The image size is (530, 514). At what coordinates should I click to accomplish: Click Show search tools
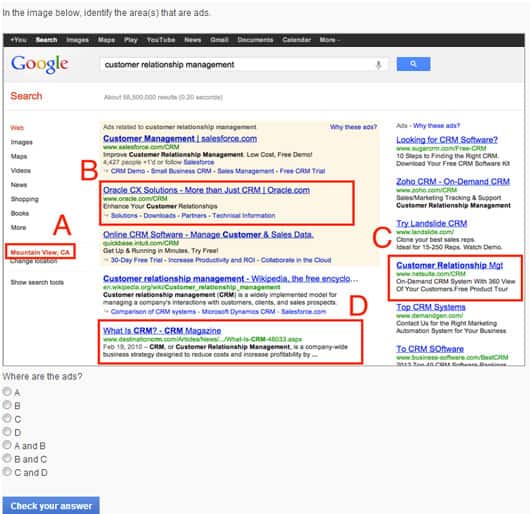(x=37, y=282)
